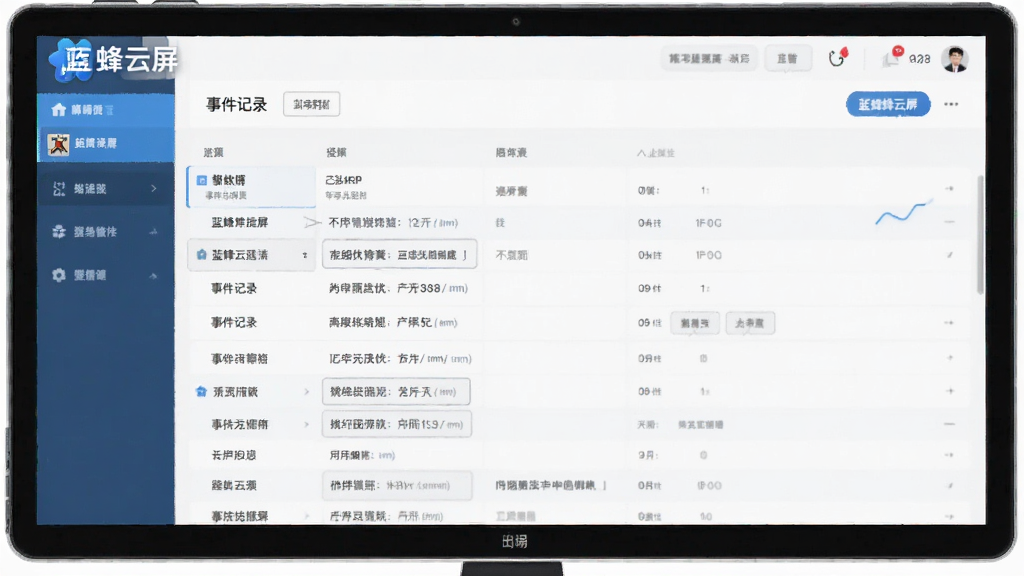Click the input field containing the value 159
This screenshot has width=1024, height=576.
[396, 424]
